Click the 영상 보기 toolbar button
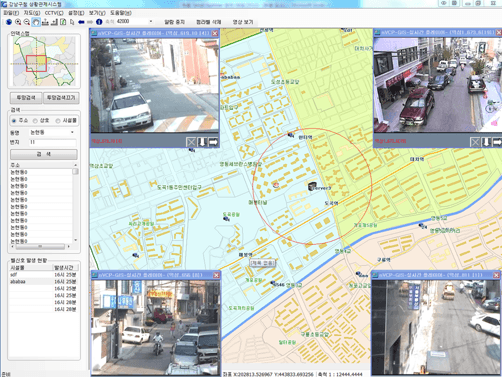 [243, 22]
